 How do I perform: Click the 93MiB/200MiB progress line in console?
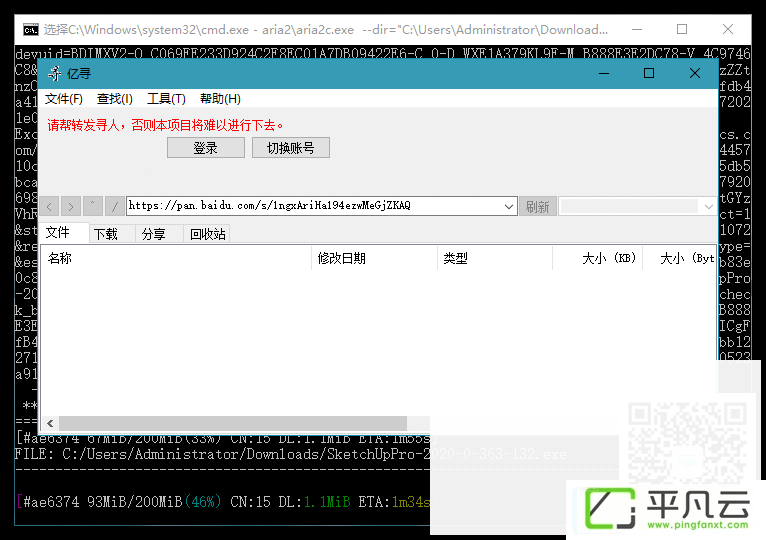224,502
